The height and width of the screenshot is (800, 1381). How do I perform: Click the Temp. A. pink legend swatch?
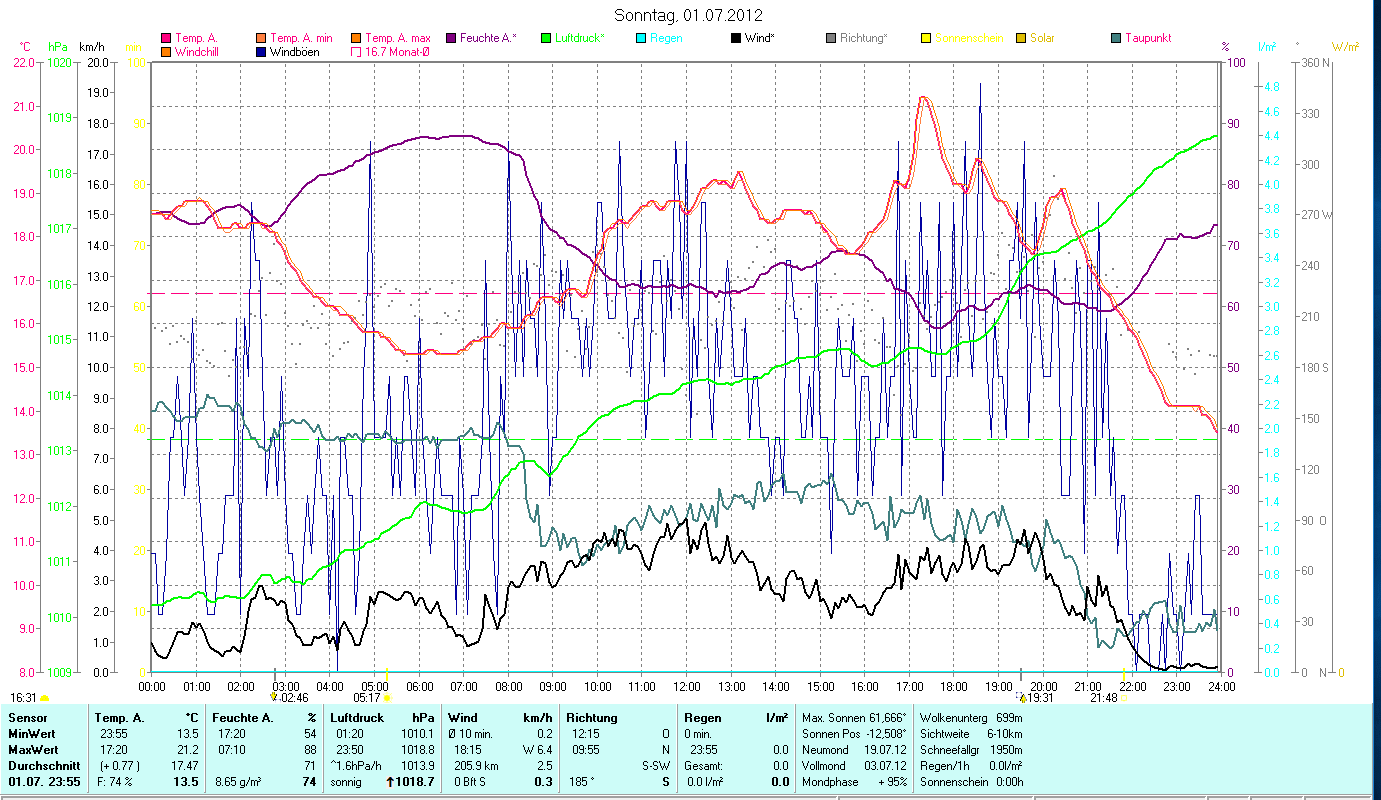pyautogui.click(x=166, y=38)
